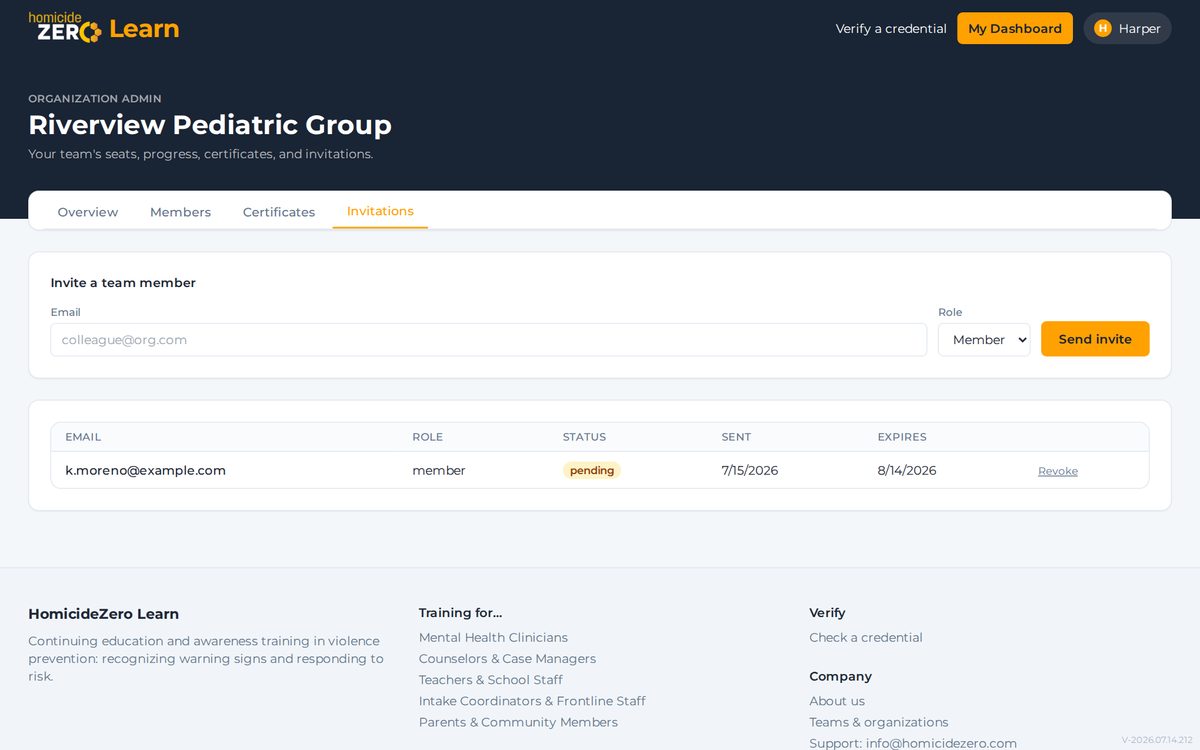Select the Invitations tab
Image resolution: width=1200 pixels, height=750 pixels.
[380, 211]
